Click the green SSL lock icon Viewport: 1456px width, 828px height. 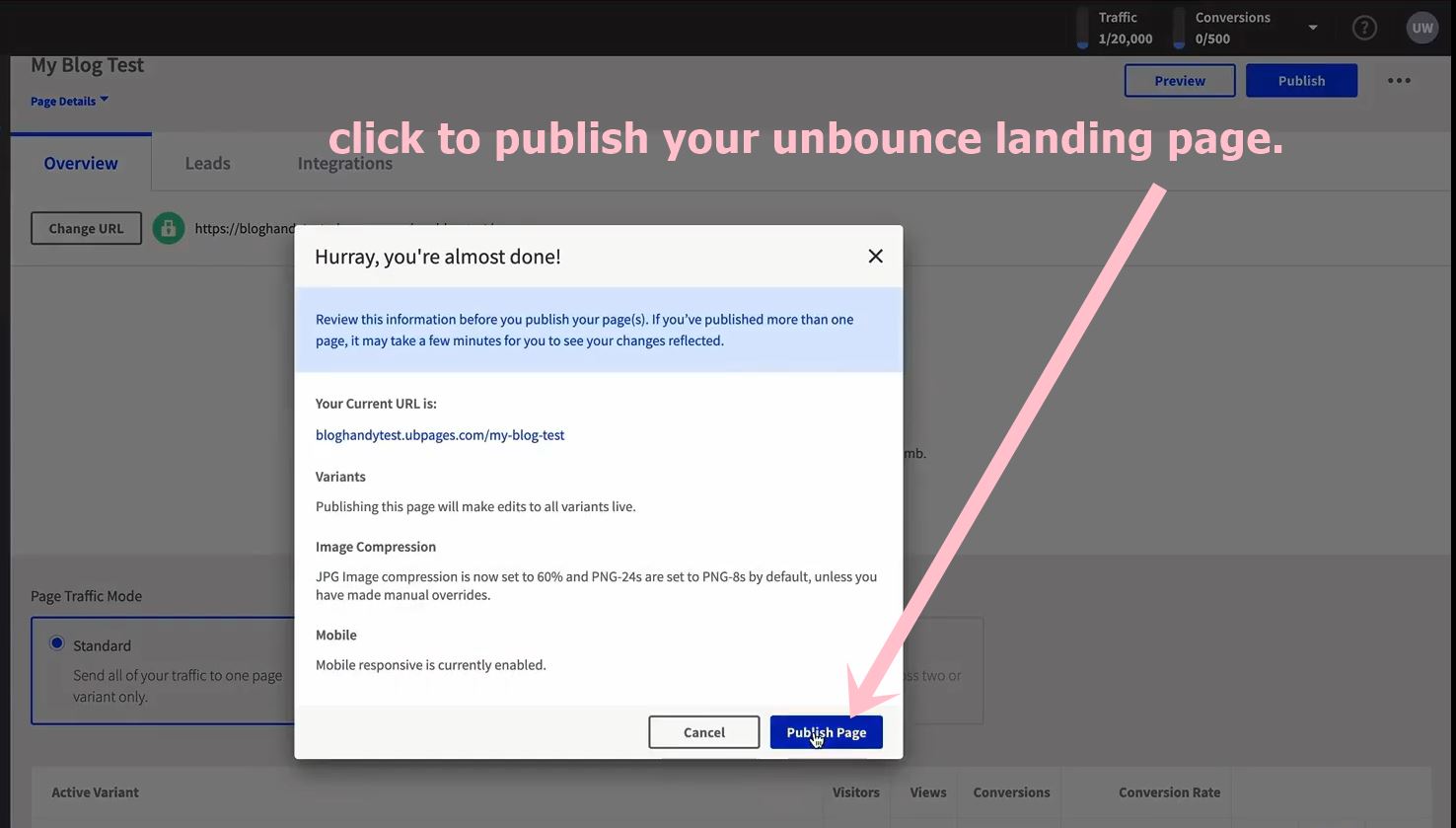[168, 227]
